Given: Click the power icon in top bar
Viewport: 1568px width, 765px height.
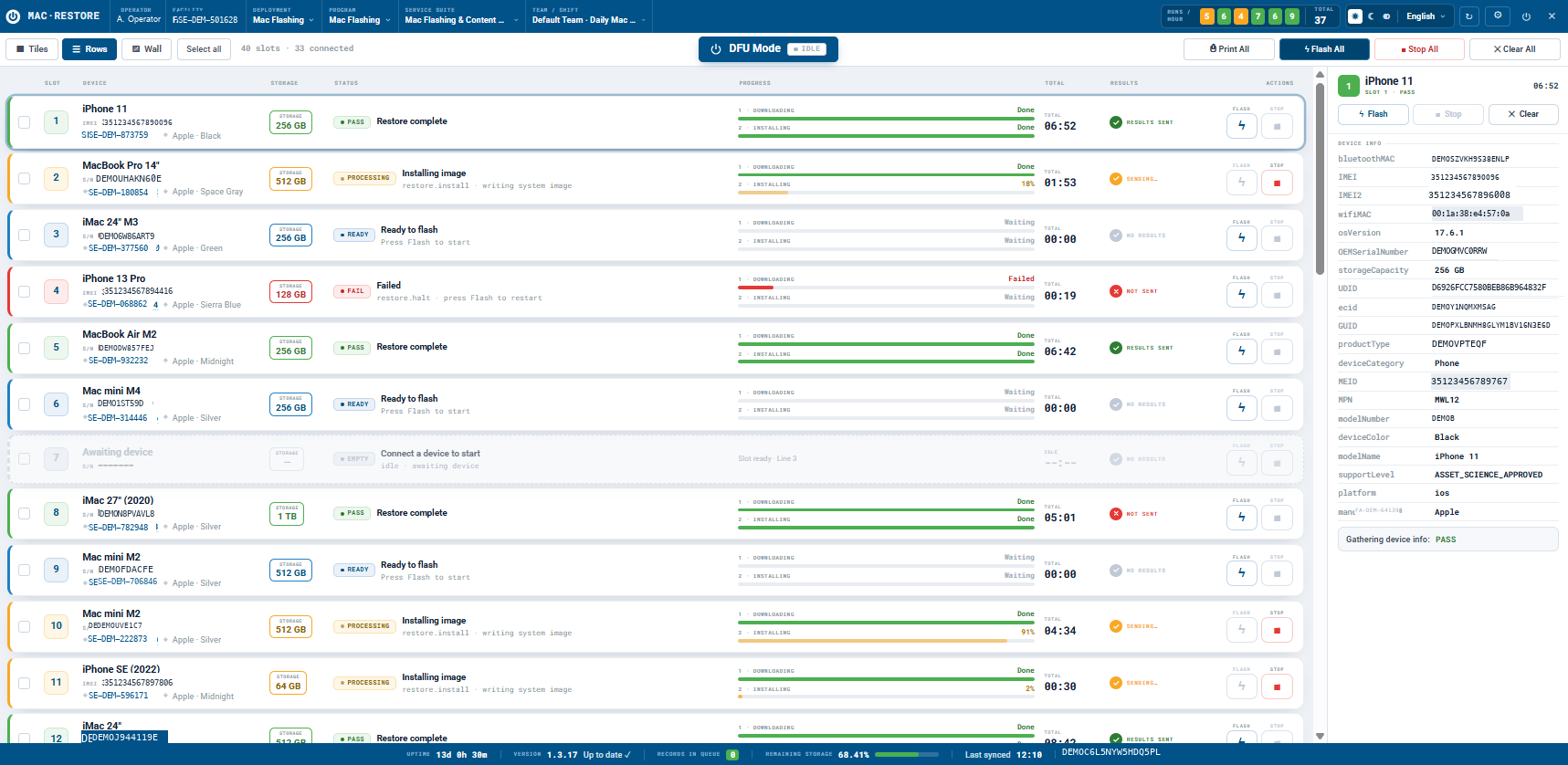Looking at the screenshot, I should 1526,16.
